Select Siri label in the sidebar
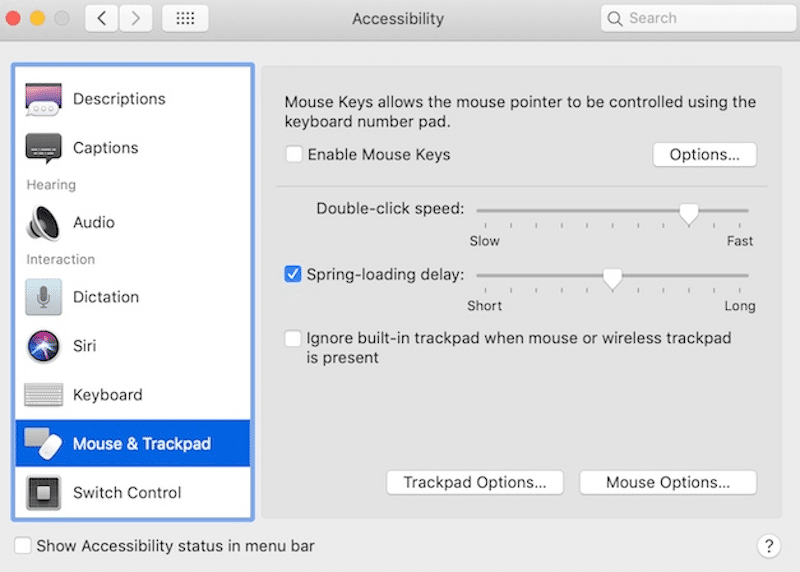800x572 pixels. (x=84, y=346)
